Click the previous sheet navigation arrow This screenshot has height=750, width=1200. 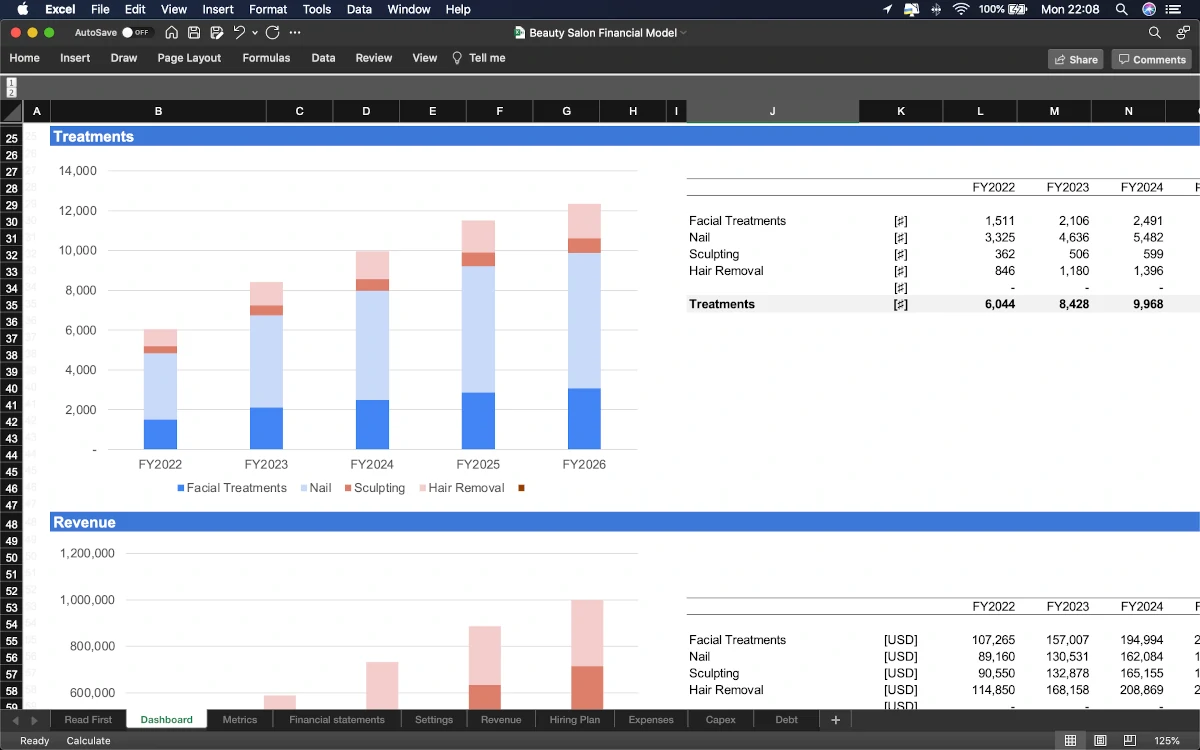[15, 720]
